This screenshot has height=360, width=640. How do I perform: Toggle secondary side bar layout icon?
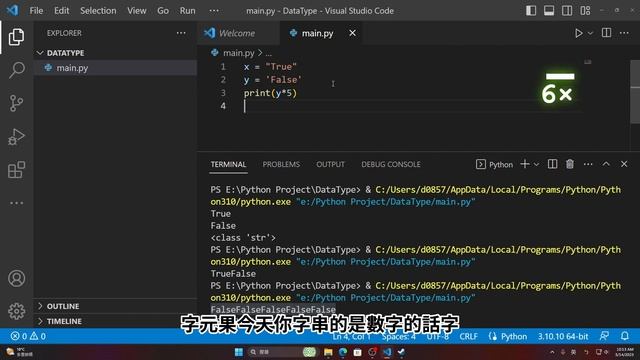click(567, 11)
